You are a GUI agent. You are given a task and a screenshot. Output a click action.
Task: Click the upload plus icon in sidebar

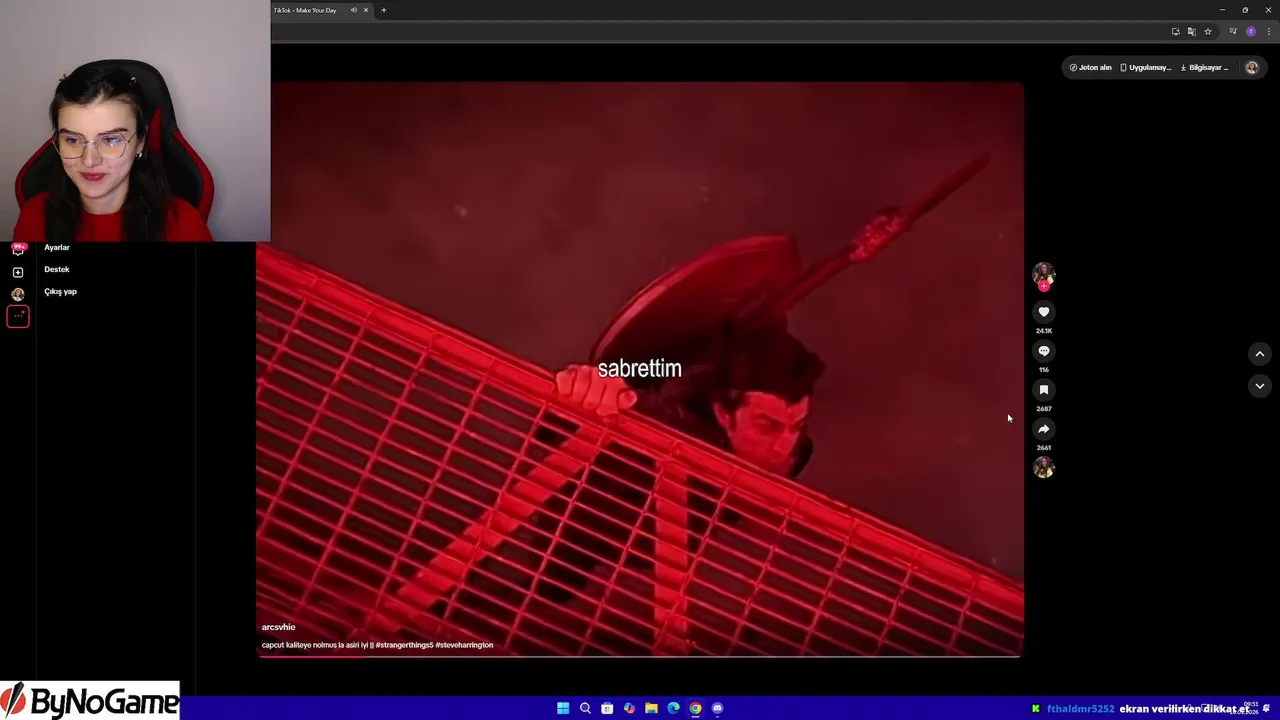[18, 272]
